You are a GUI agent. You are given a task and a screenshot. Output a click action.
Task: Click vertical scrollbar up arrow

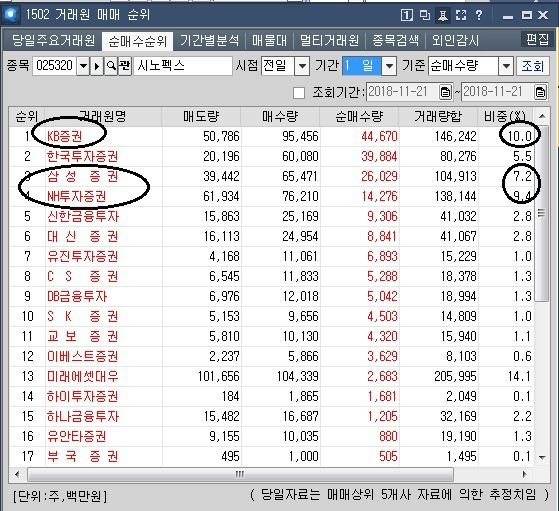pyautogui.click(x=542, y=116)
